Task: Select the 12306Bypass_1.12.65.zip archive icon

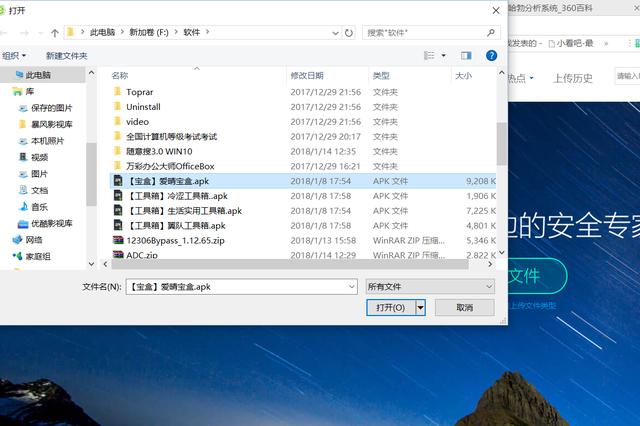Action: [x=118, y=240]
